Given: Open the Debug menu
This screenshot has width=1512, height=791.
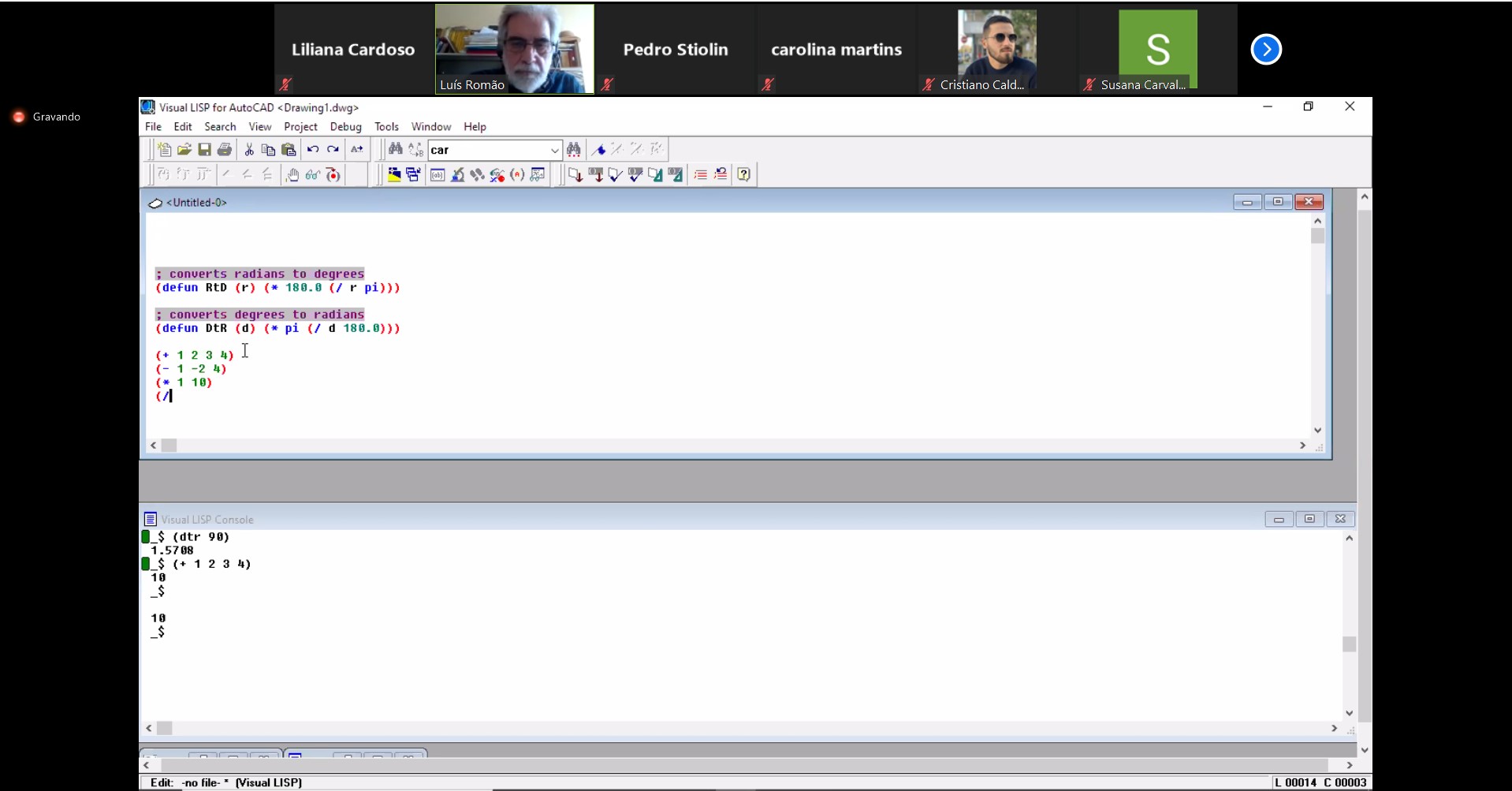Looking at the screenshot, I should pyautogui.click(x=345, y=126).
